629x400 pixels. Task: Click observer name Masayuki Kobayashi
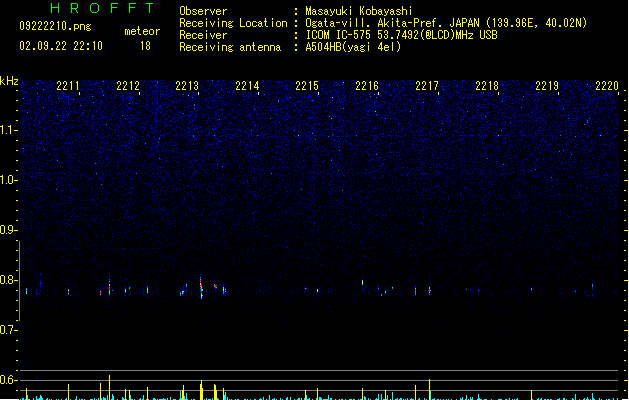[x=359, y=11]
